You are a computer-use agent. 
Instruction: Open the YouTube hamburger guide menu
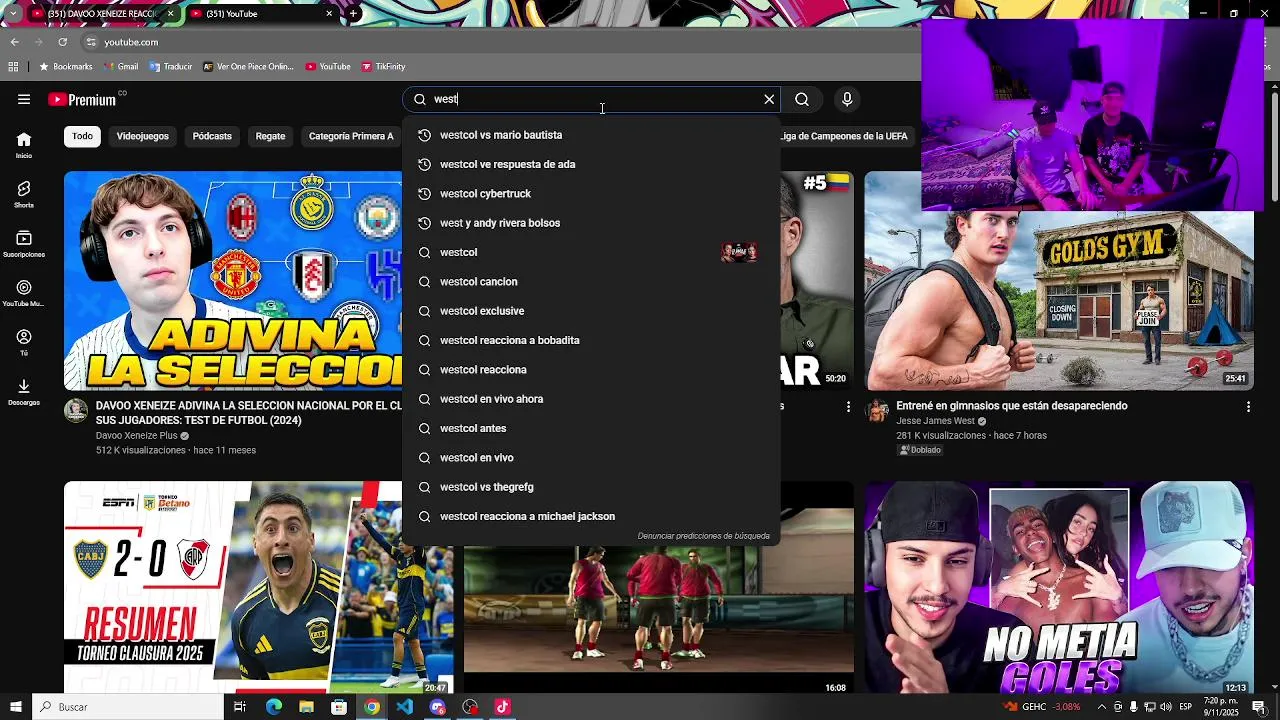[x=24, y=99]
